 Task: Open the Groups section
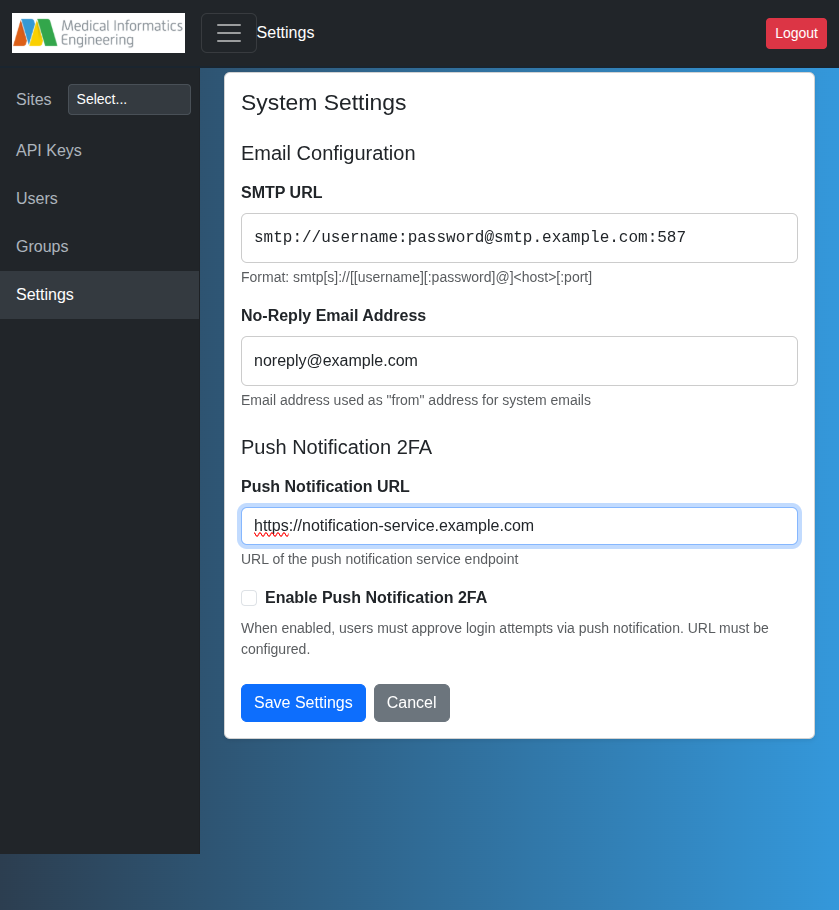[42, 246]
